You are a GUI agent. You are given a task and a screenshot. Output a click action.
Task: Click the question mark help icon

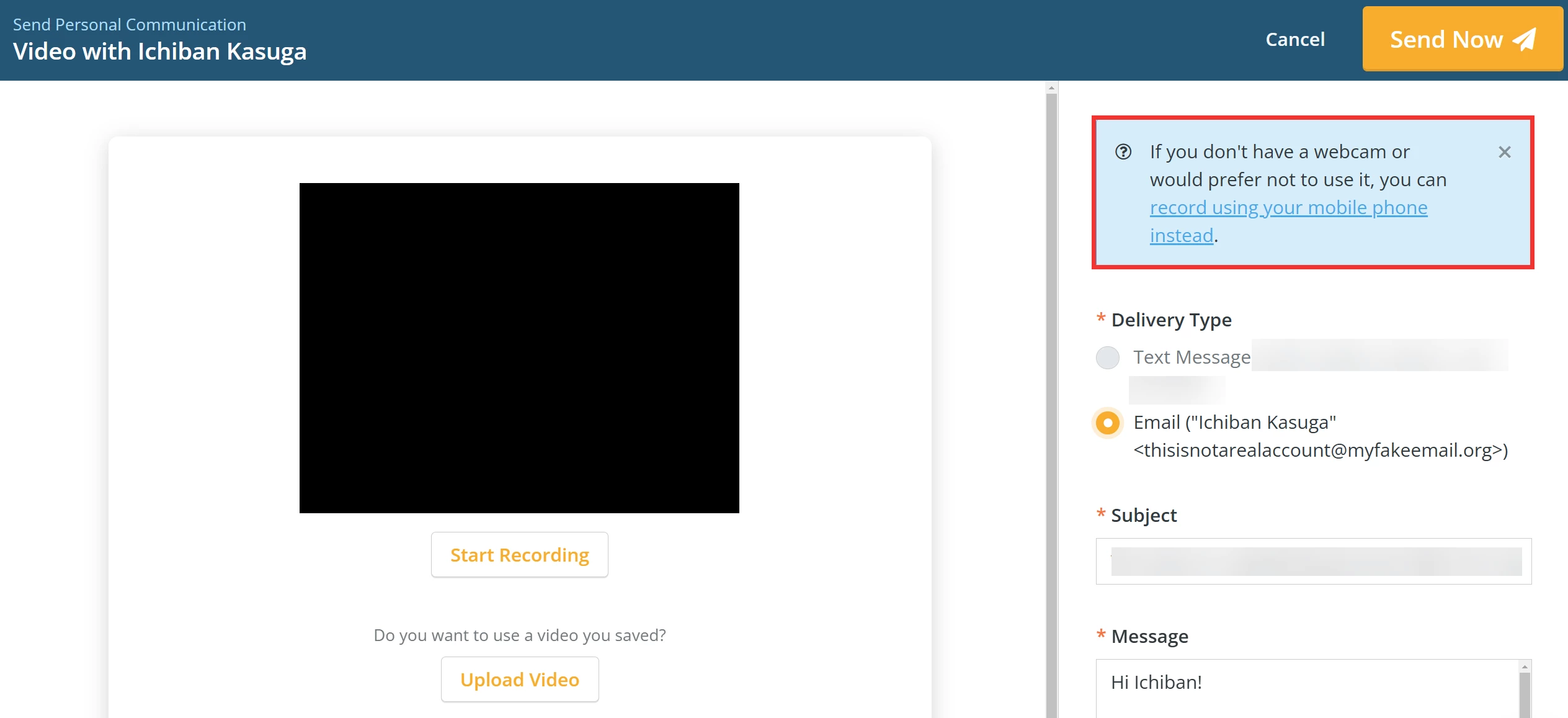pyautogui.click(x=1124, y=151)
